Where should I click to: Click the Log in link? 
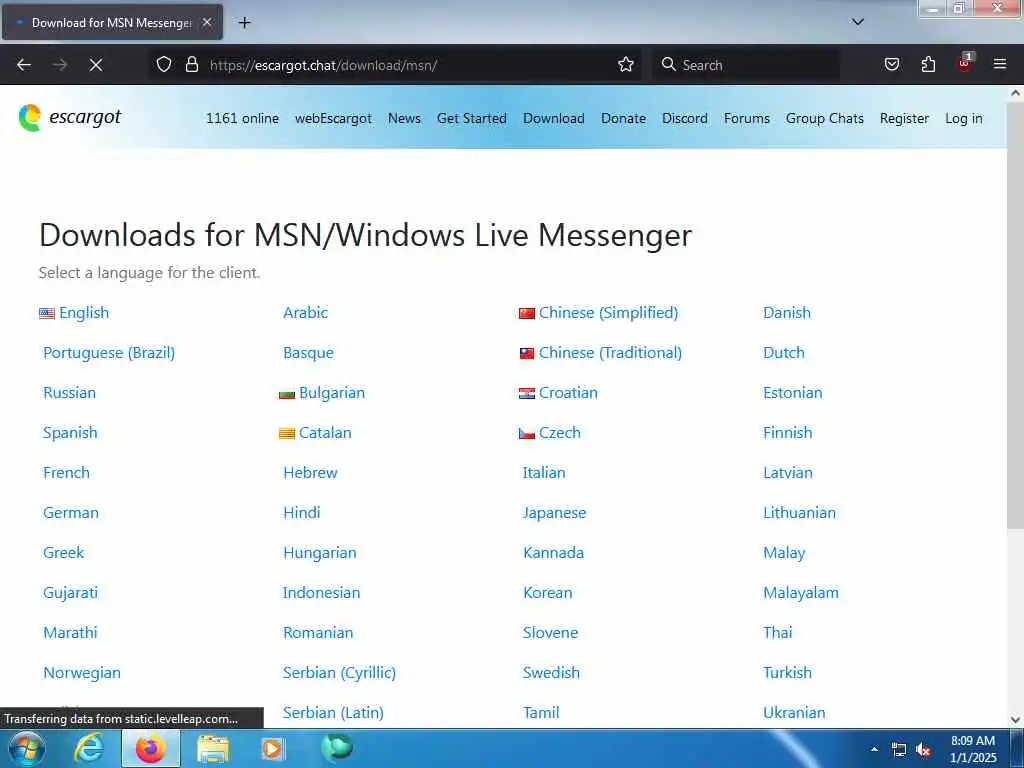(963, 118)
